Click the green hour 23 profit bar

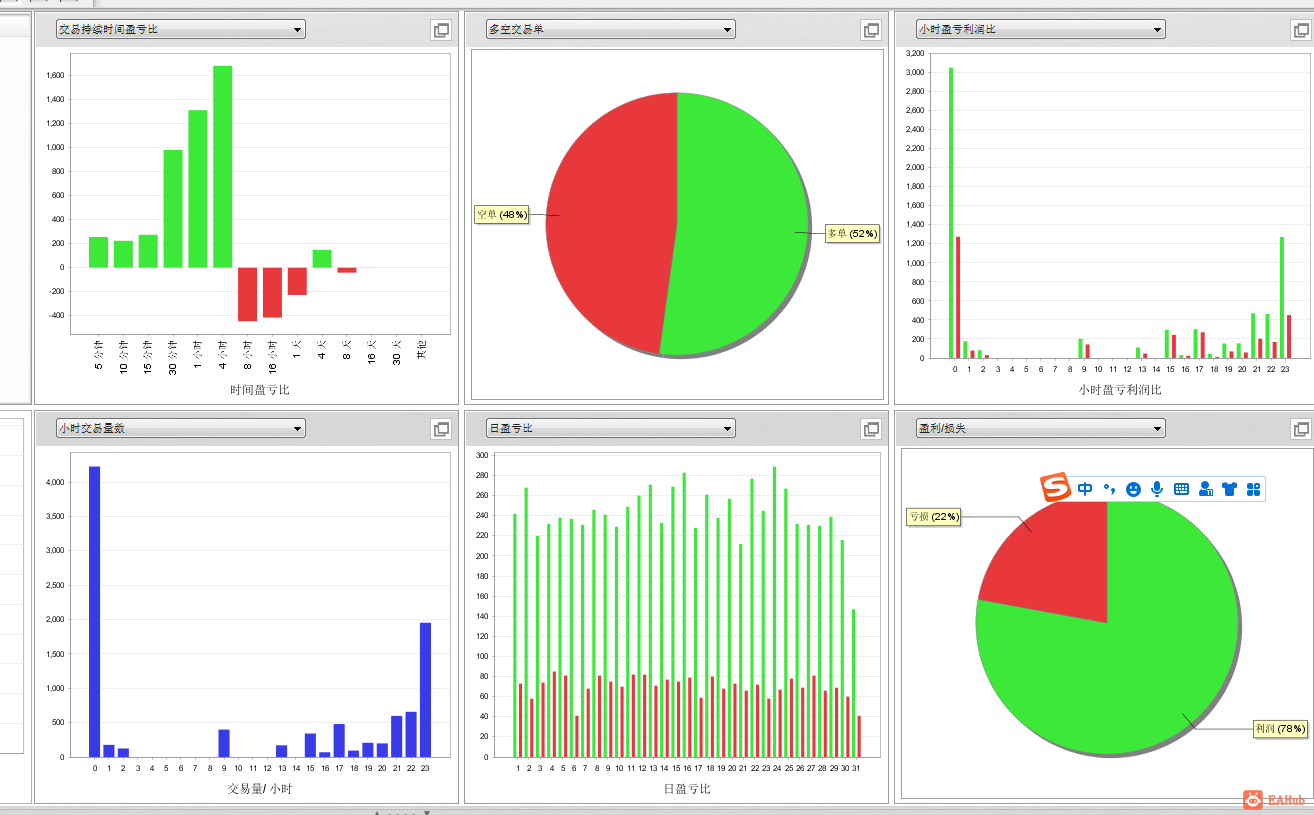(1282, 297)
